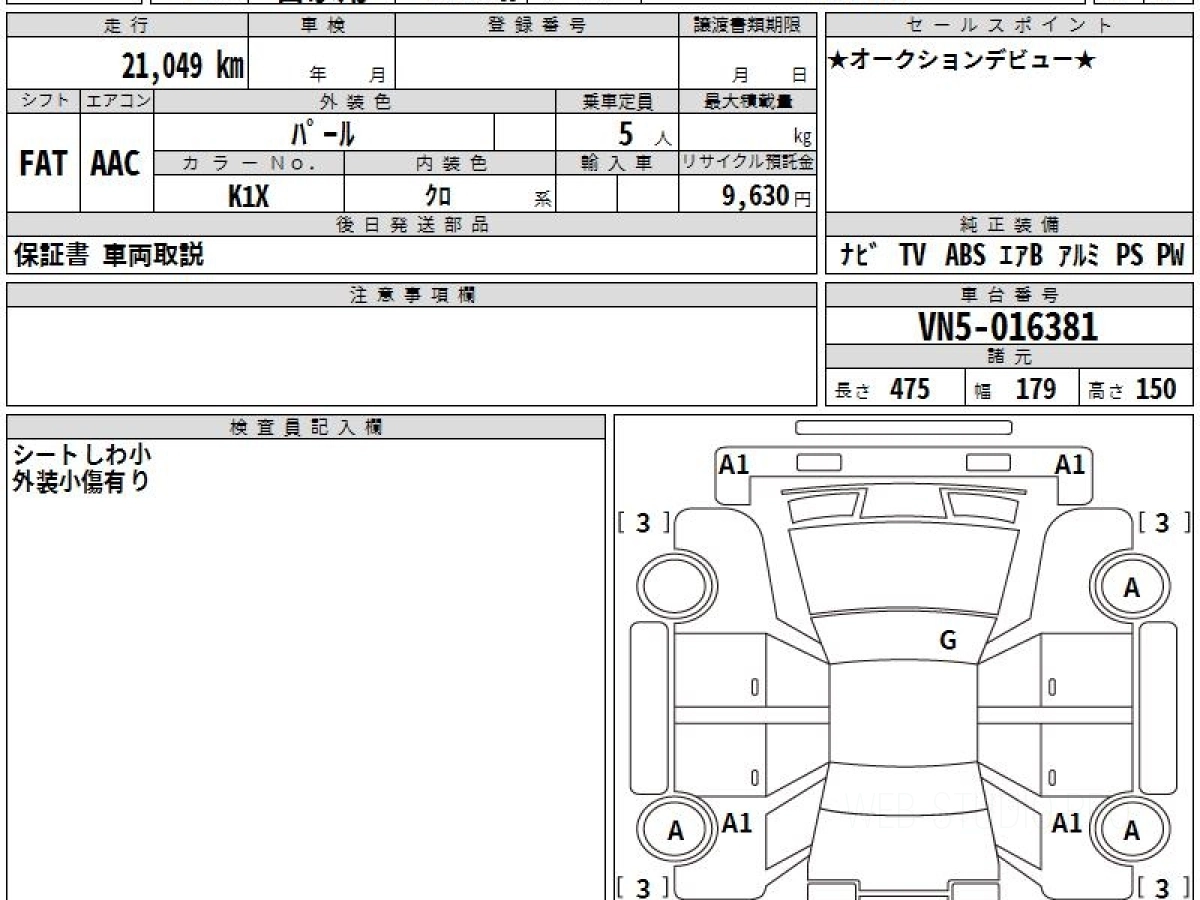Select the PS equipment label
This screenshot has height=900, width=1200.
(x=1129, y=255)
